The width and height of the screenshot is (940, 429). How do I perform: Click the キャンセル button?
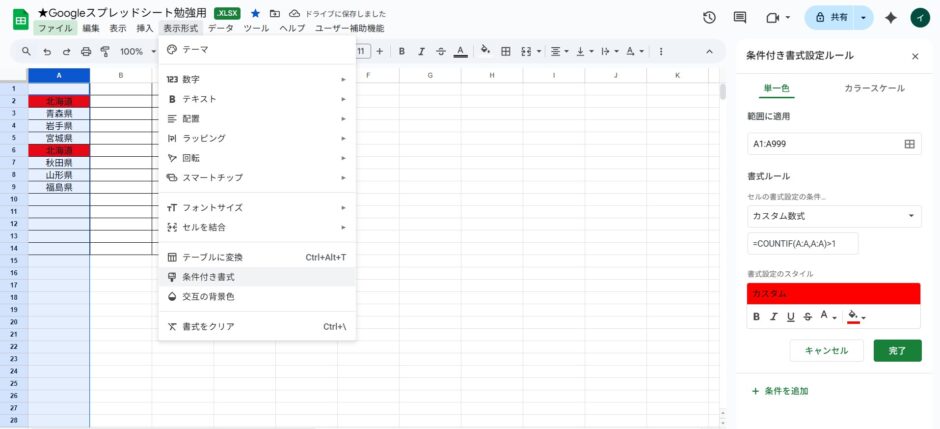(x=826, y=351)
